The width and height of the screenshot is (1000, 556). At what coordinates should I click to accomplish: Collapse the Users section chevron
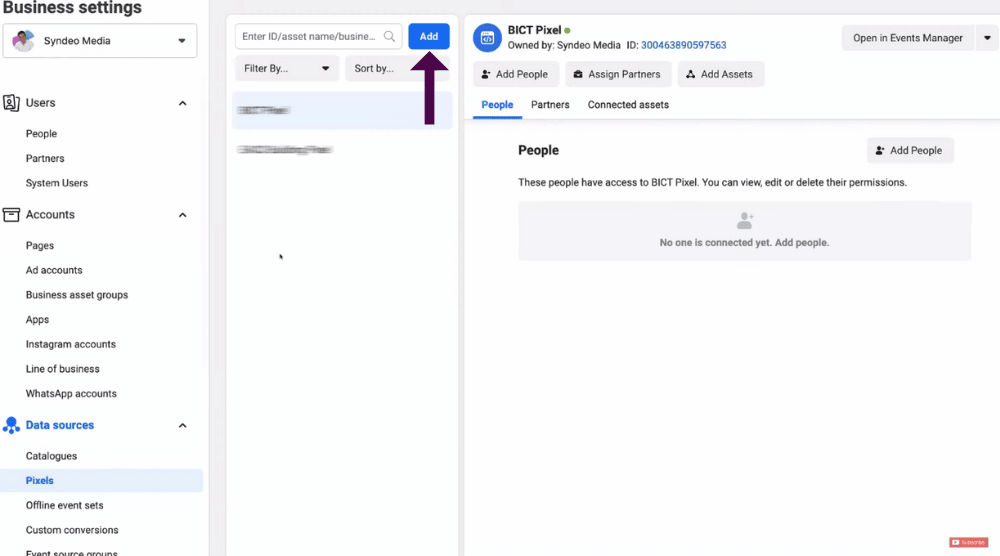point(182,103)
